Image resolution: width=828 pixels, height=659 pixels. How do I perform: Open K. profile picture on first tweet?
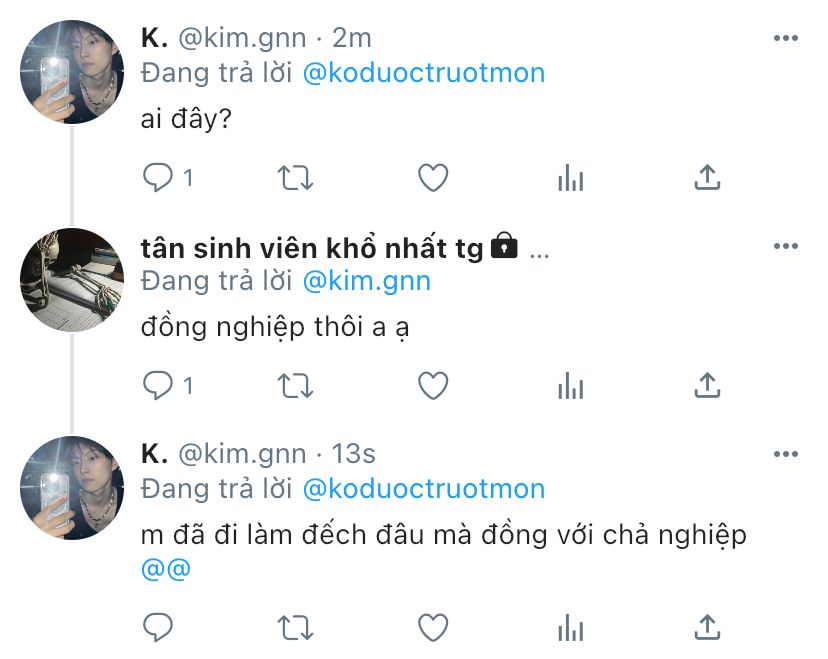(72, 73)
